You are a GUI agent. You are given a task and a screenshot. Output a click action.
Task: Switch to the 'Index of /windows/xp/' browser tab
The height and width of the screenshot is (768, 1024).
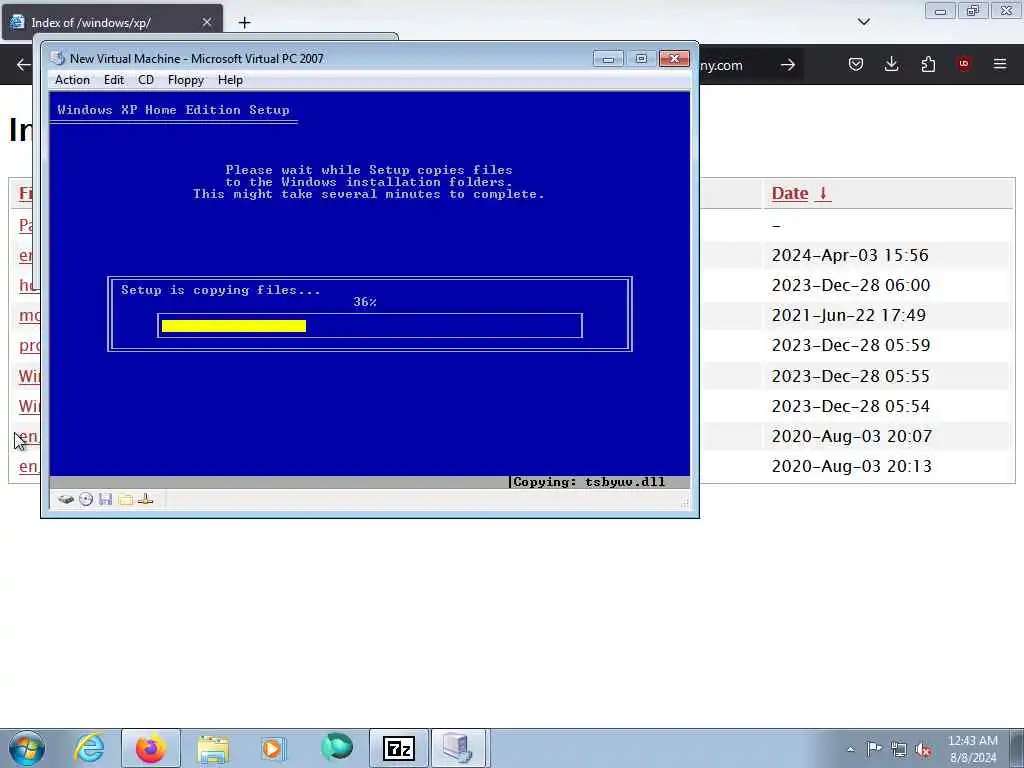[112, 22]
